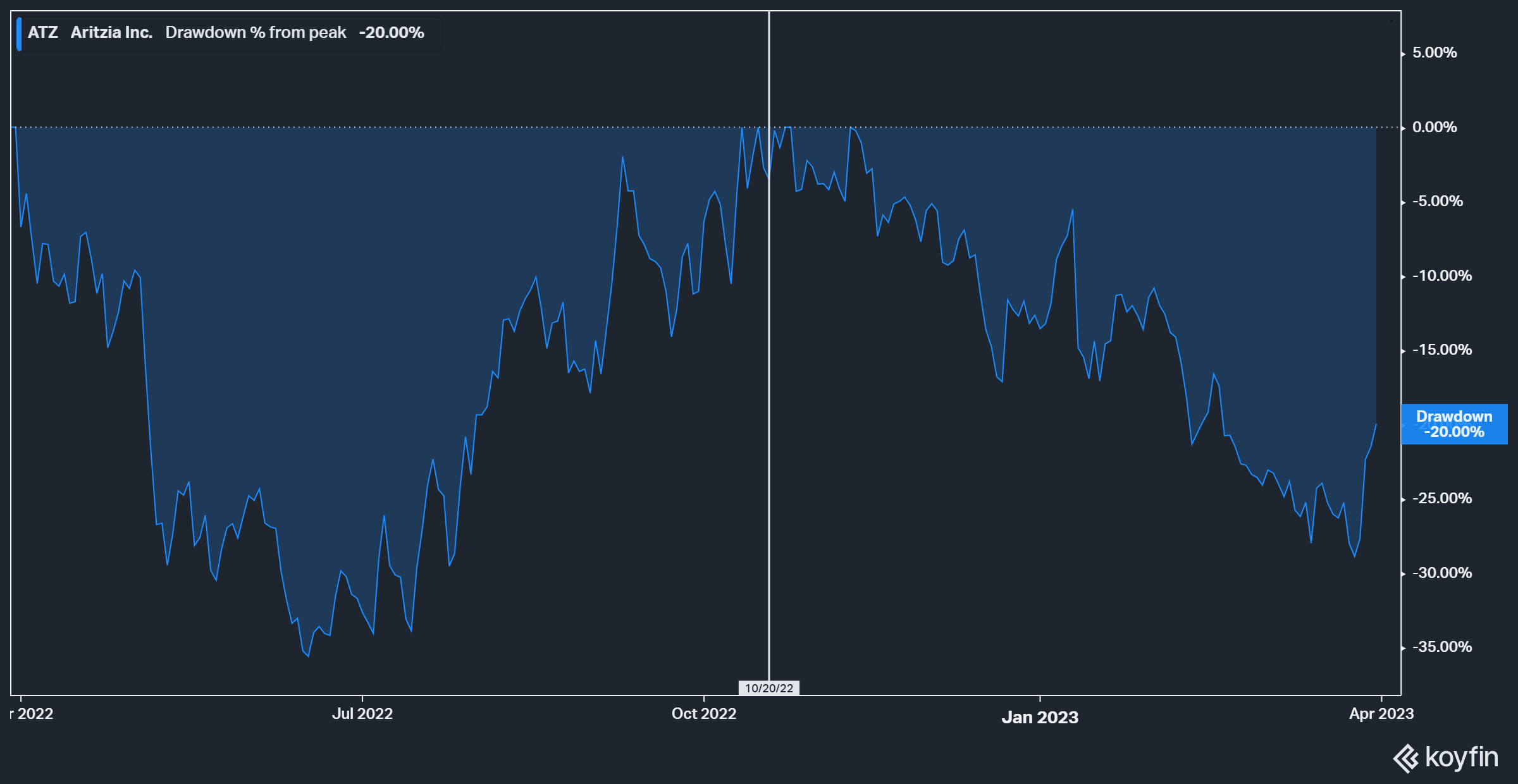This screenshot has width=1518, height=784.
Task: Click the koyfin brand name text
Action: pyautogui.click(x=1462, y=757)
